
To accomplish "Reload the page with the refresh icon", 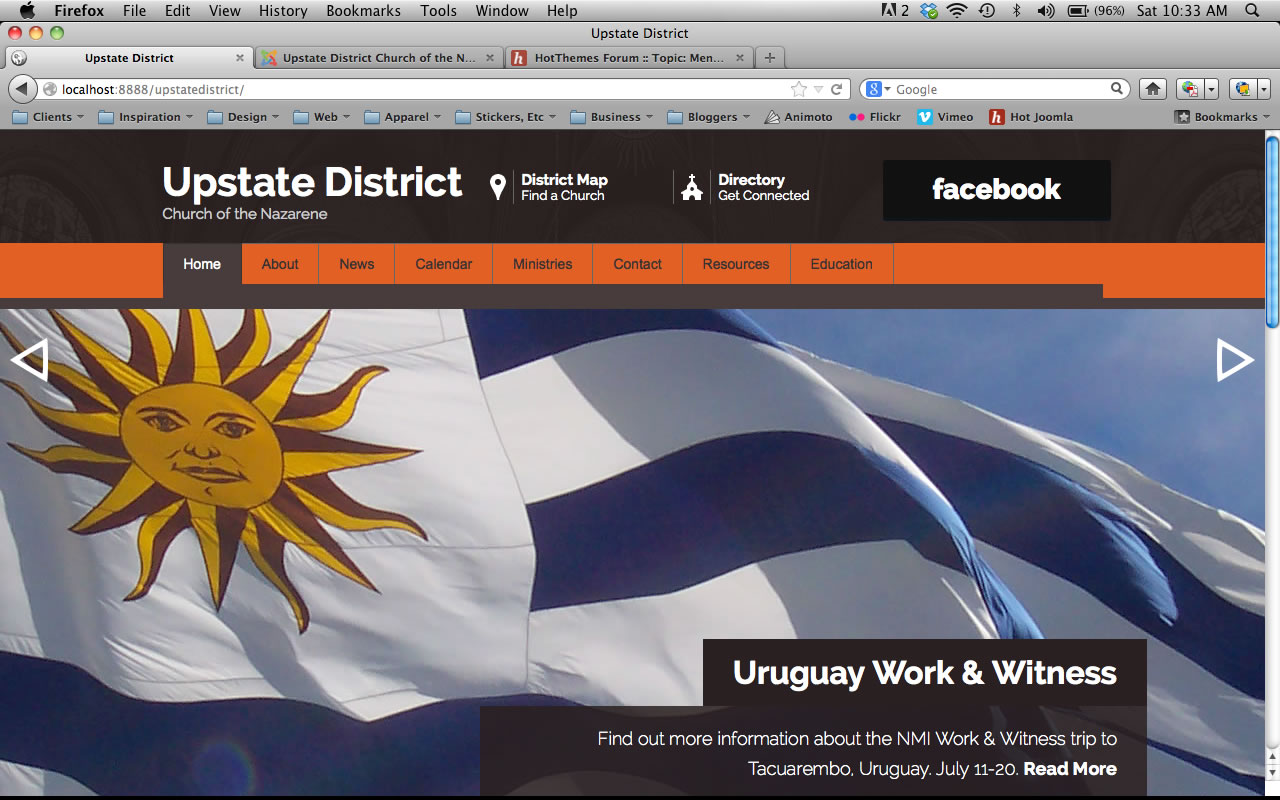I will tap(837, 89).
